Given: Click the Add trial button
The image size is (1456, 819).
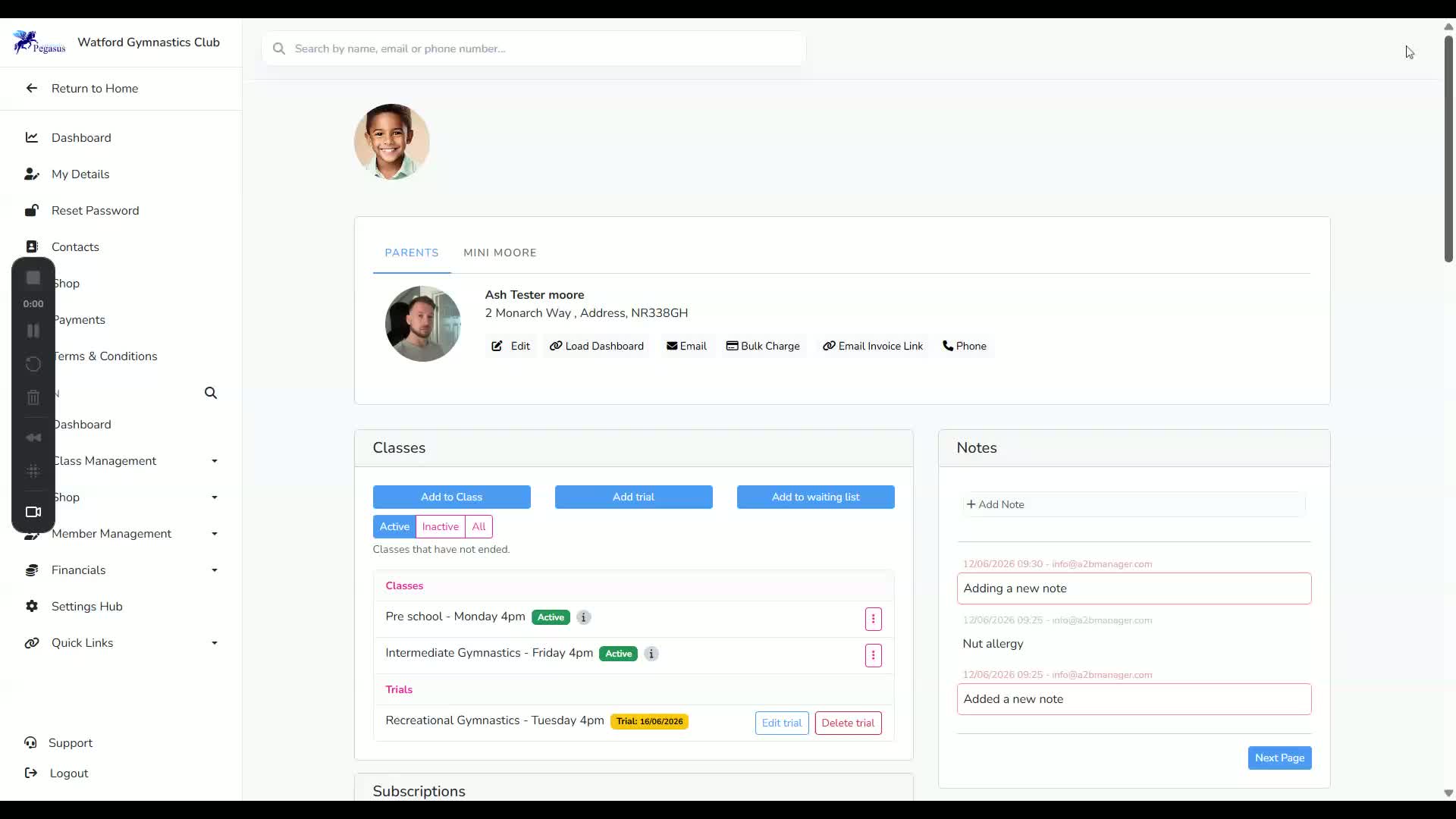Looking at the screenshot, I should (x=634, y=497).
